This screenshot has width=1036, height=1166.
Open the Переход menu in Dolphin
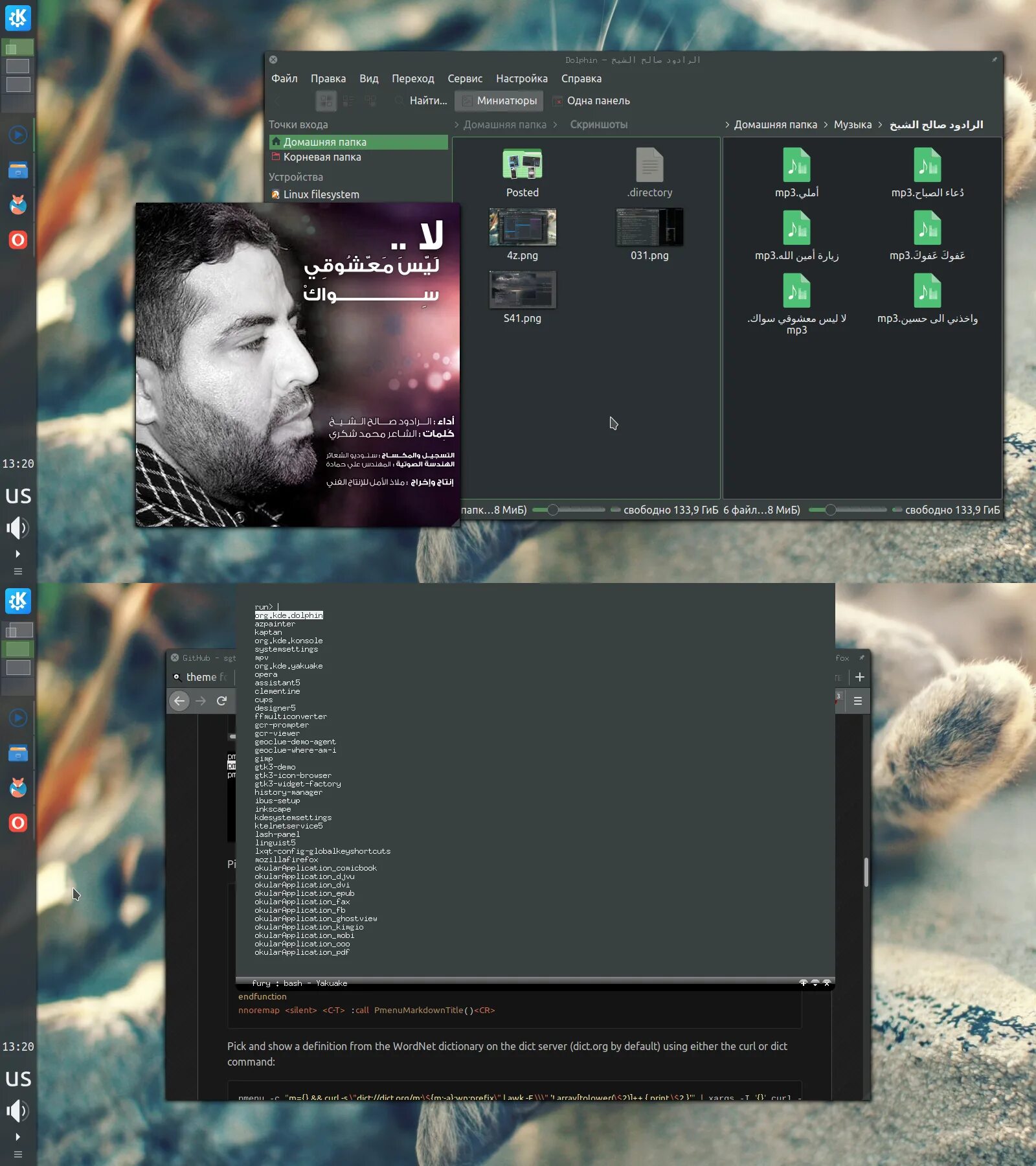pyautogui.click(x=413, y=78)
